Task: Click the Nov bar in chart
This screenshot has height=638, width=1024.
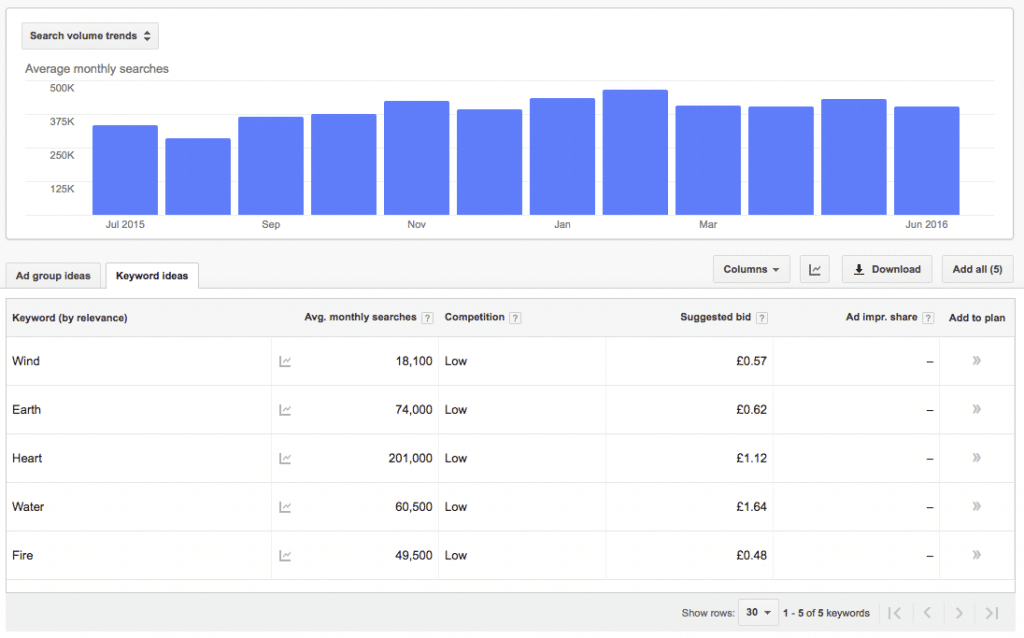Action: coord(417,158)
